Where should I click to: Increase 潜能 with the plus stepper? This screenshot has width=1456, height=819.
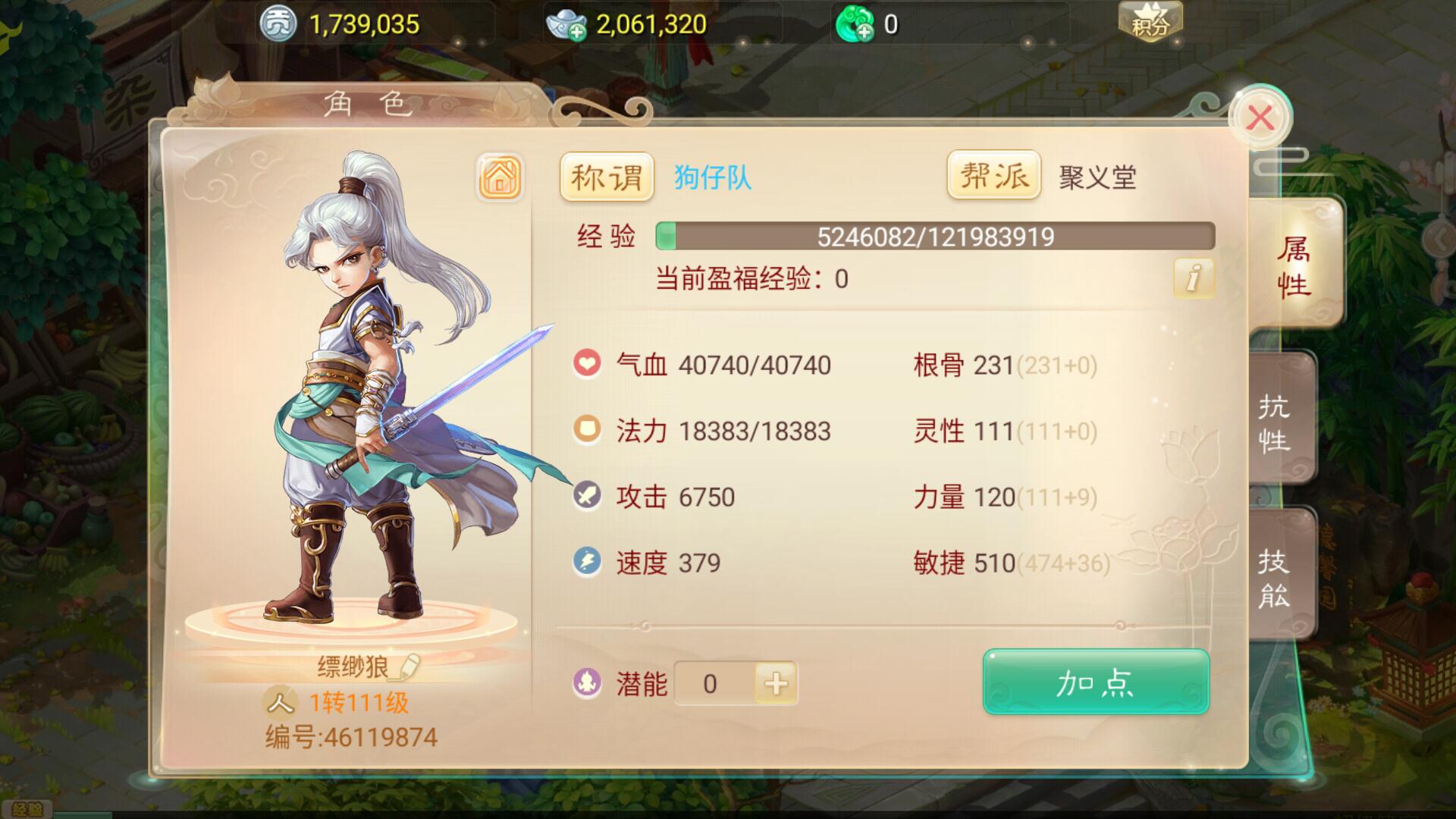pyautogui.click(x=775, y=683)
